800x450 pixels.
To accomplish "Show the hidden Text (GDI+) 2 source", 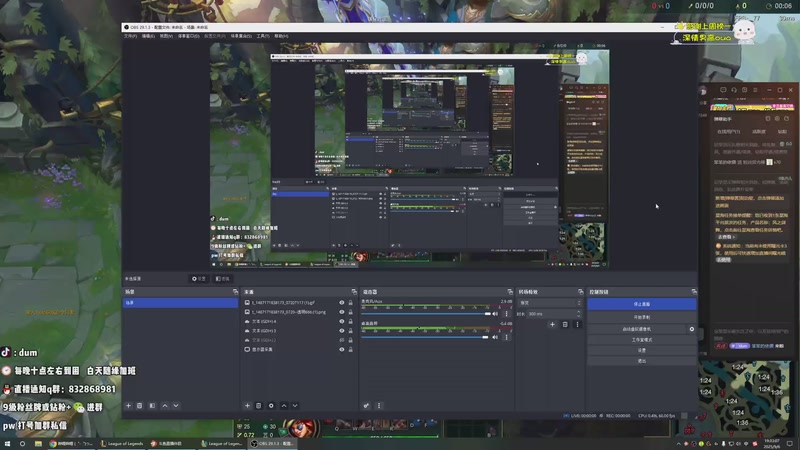I will pyautogui.click(x=342, y=340).
